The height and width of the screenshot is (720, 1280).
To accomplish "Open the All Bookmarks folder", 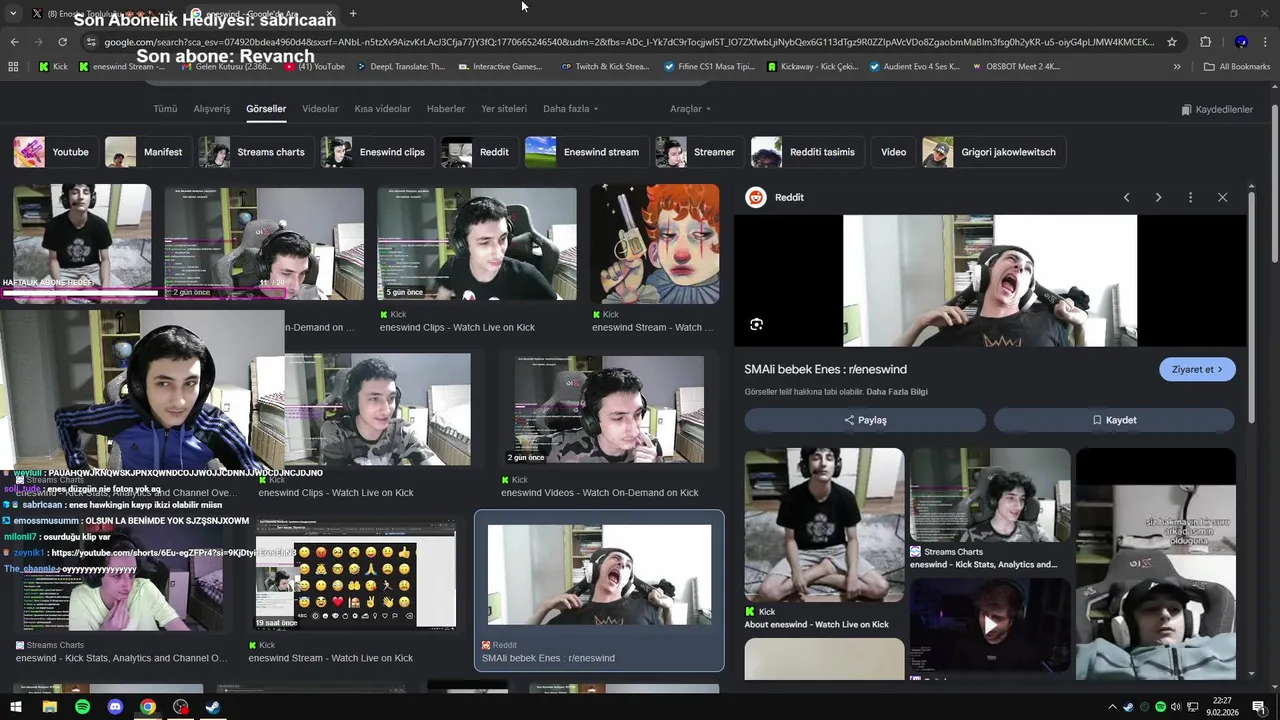I will (x=1237, y=67).
